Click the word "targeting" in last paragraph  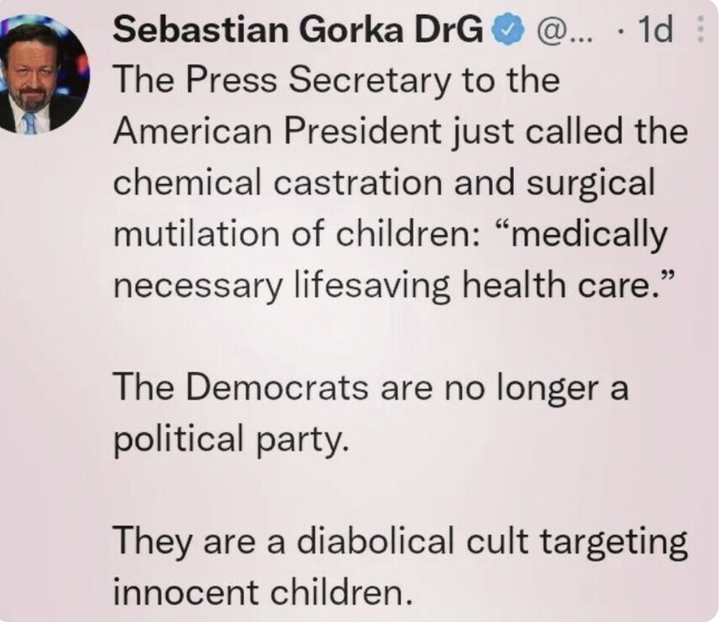613,543
